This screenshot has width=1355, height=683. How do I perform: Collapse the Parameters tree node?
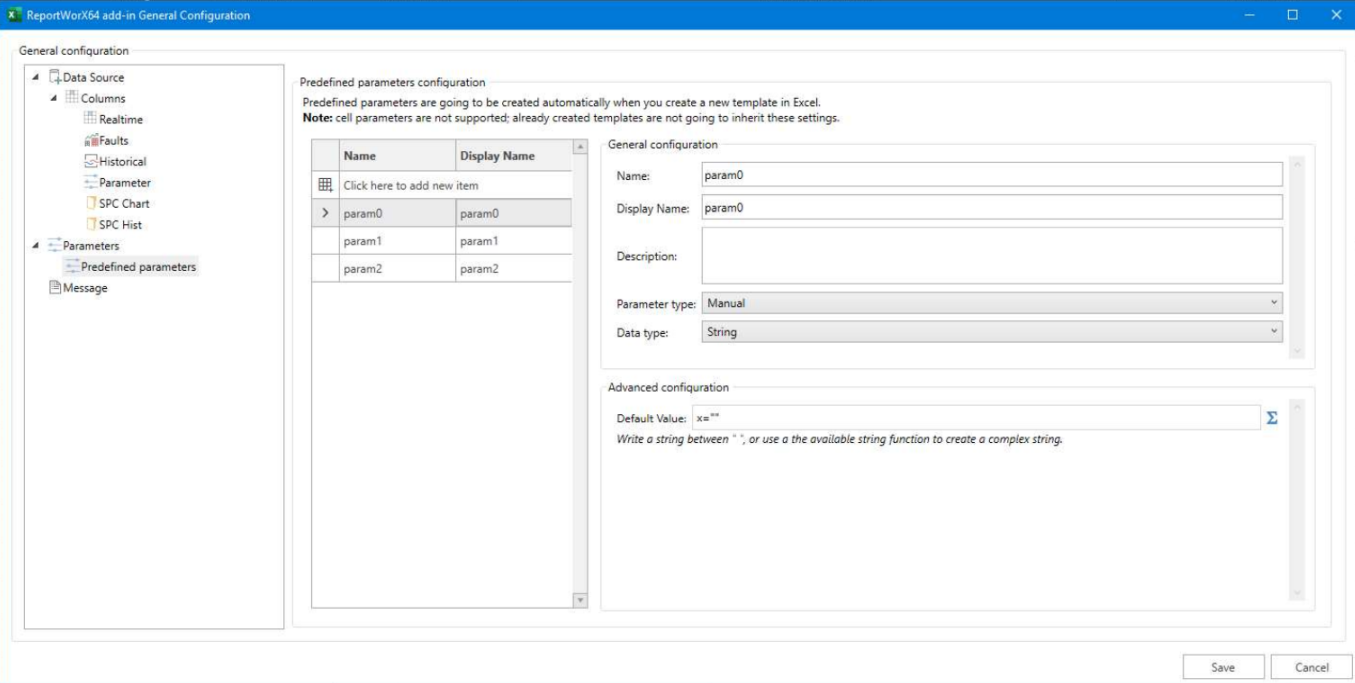(x=34, y=245)
